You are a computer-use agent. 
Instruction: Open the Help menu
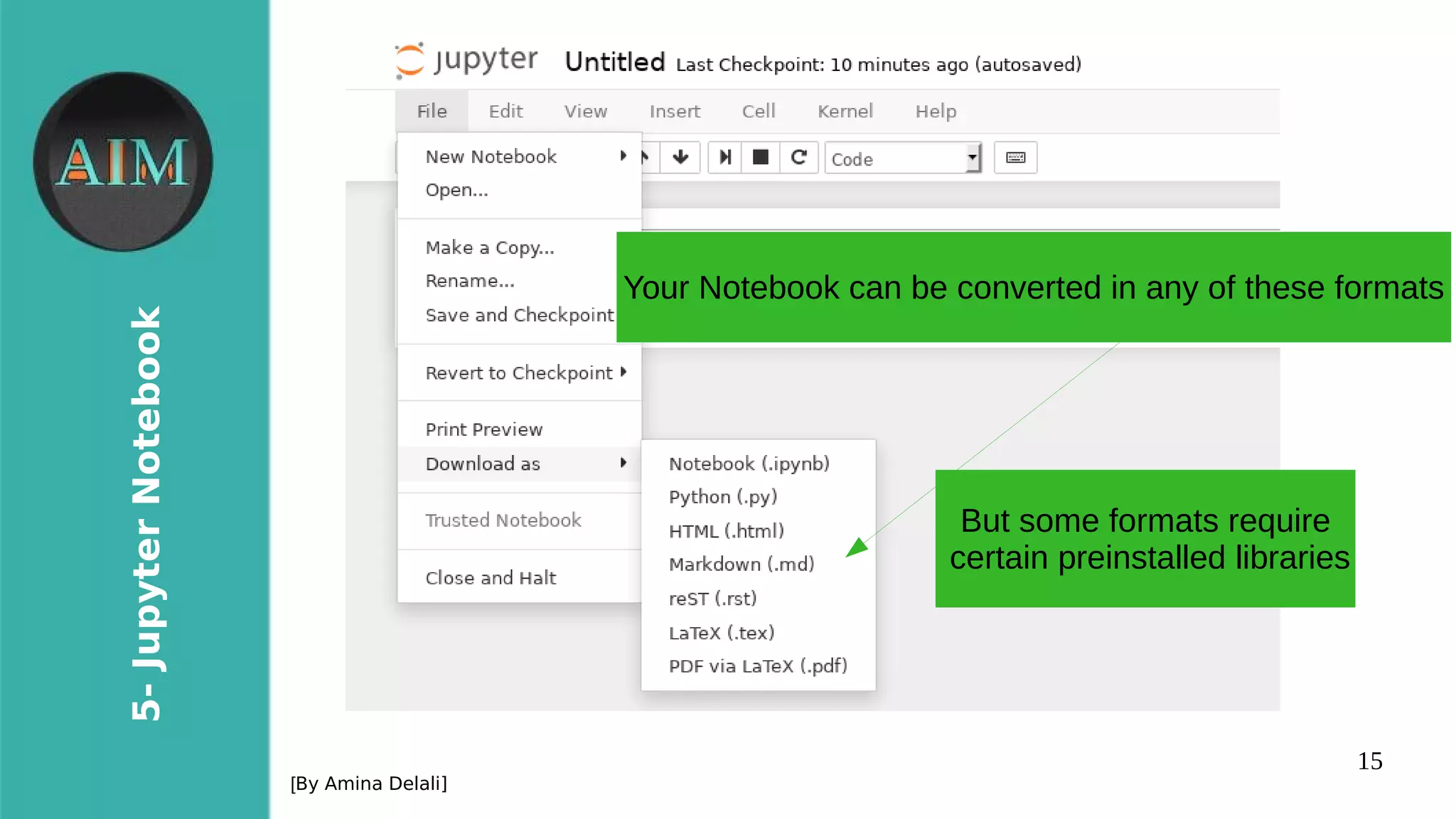(x=936, y=112)
